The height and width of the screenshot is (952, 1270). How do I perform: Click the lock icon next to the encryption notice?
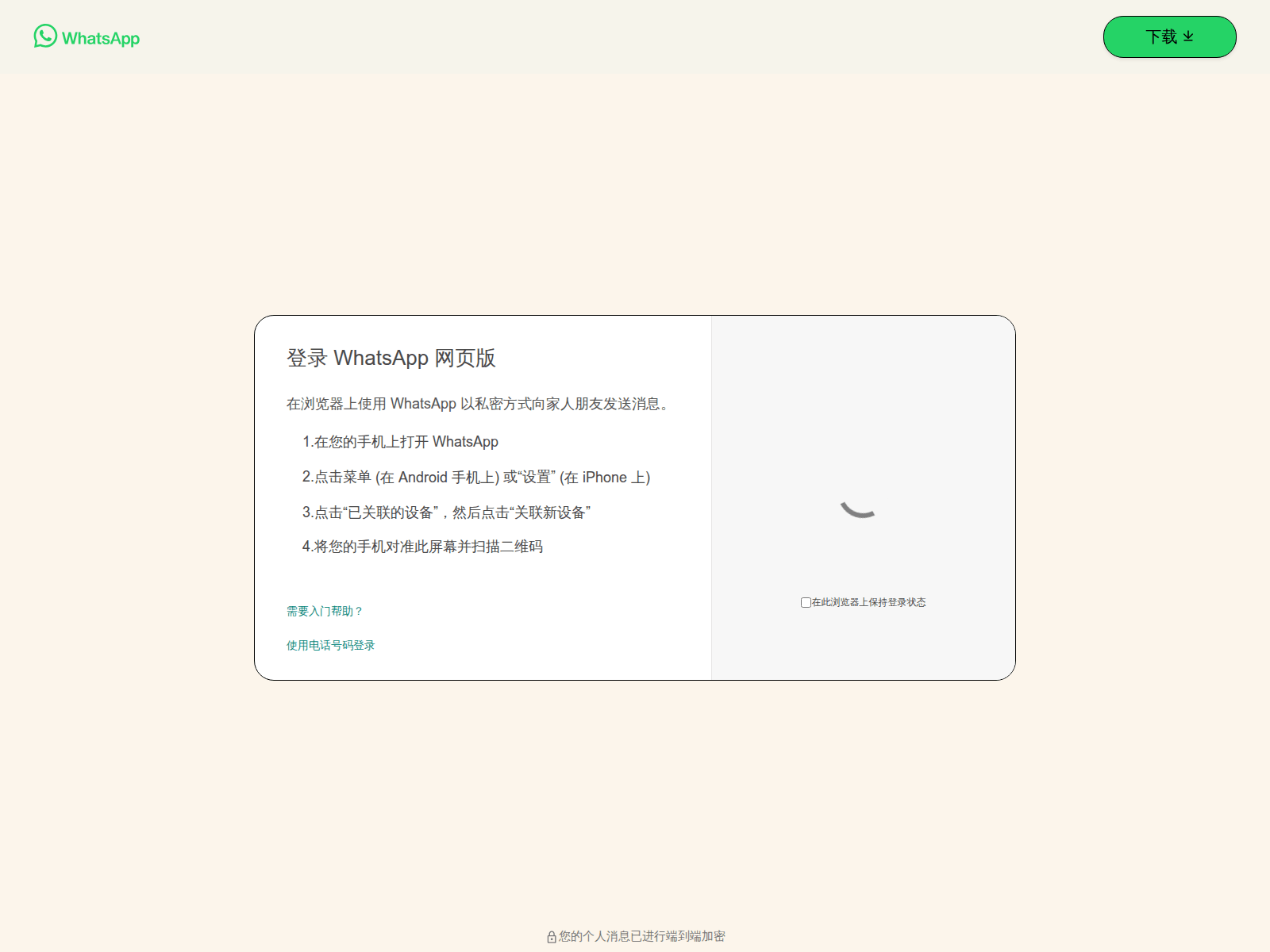pos(552,936)
